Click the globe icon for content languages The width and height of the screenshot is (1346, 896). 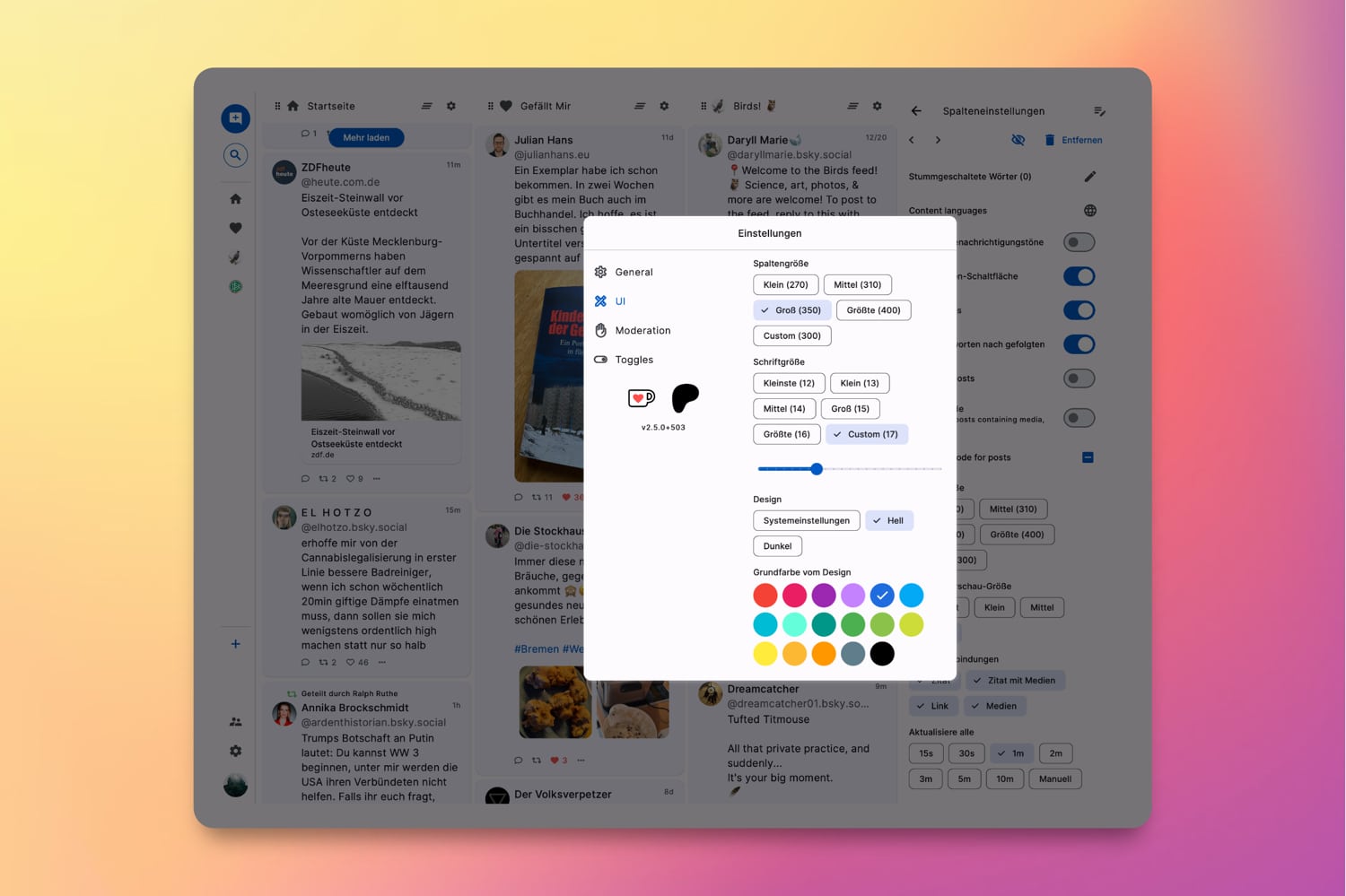(x=1089, y=211)
